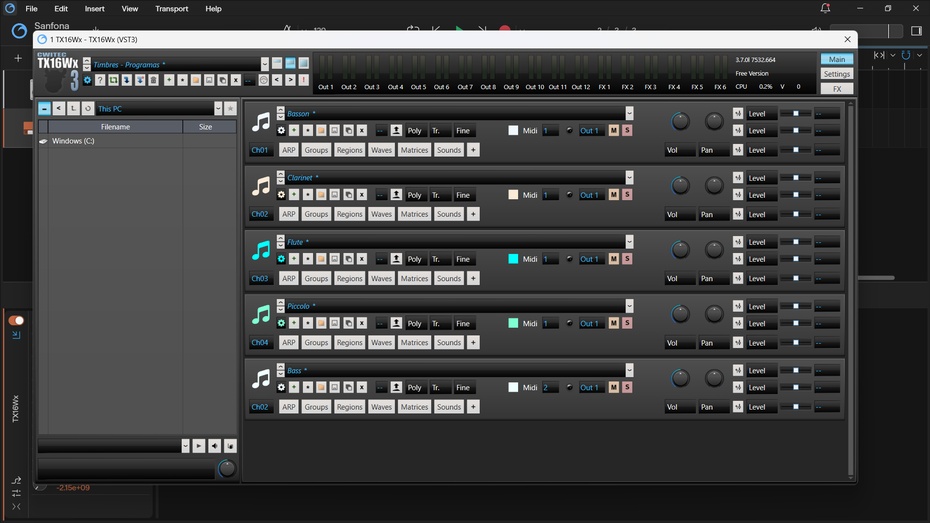Switch to the Settings tab
The image size is (930, 523).
(x=837, y=74)
